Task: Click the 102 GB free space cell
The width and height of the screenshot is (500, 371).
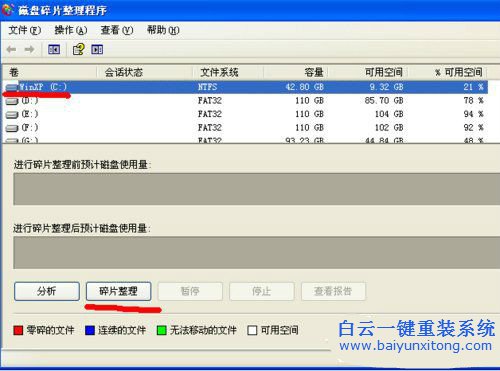Action: [389, 128]
